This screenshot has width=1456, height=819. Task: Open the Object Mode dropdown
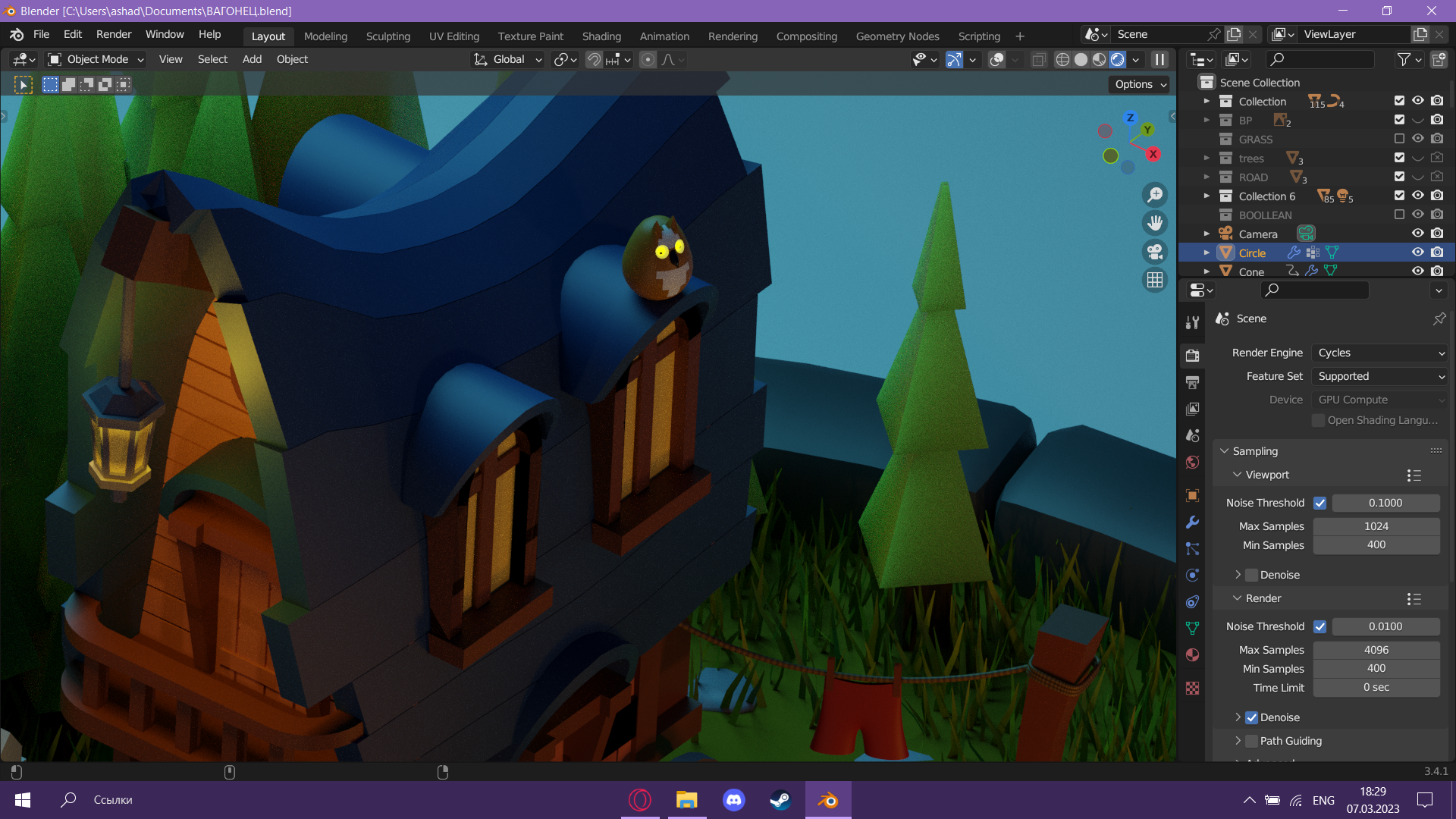(x=96, y=59)
